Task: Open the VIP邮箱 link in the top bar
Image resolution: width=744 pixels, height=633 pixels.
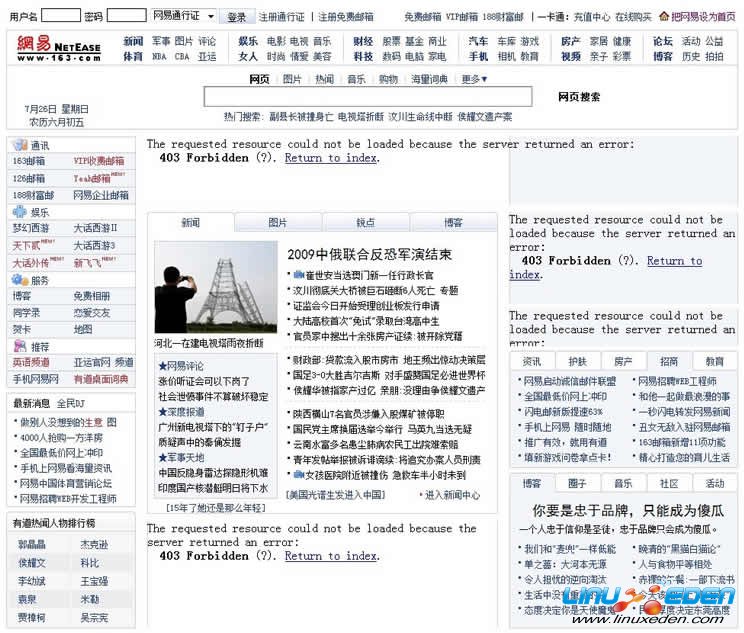Action: pos(462,17)
